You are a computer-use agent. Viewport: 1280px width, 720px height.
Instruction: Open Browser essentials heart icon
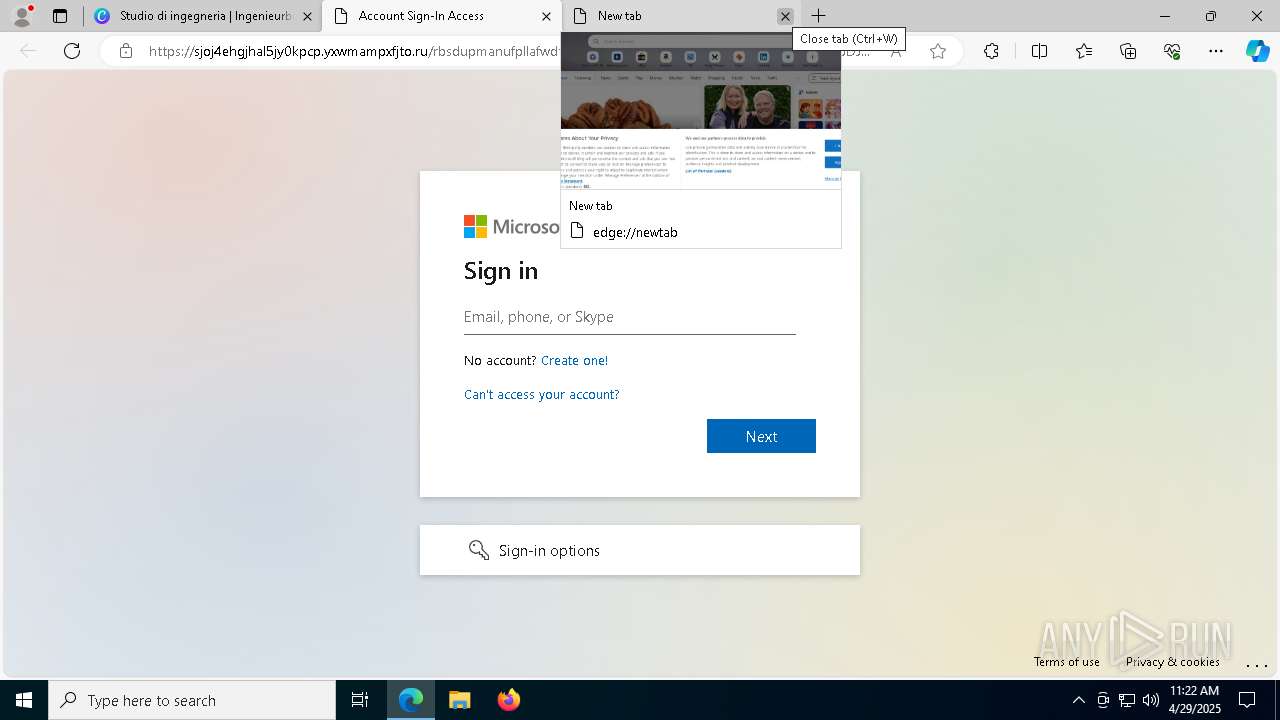(1172, 51)
